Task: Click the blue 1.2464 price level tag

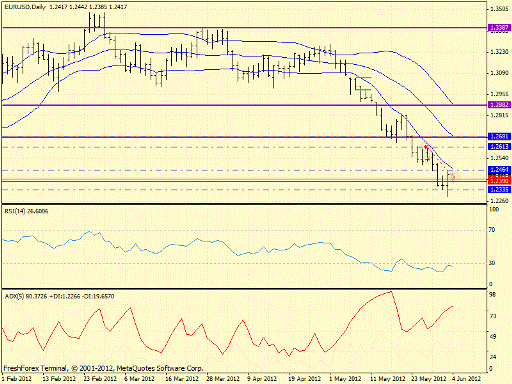Action: (499, 170)
